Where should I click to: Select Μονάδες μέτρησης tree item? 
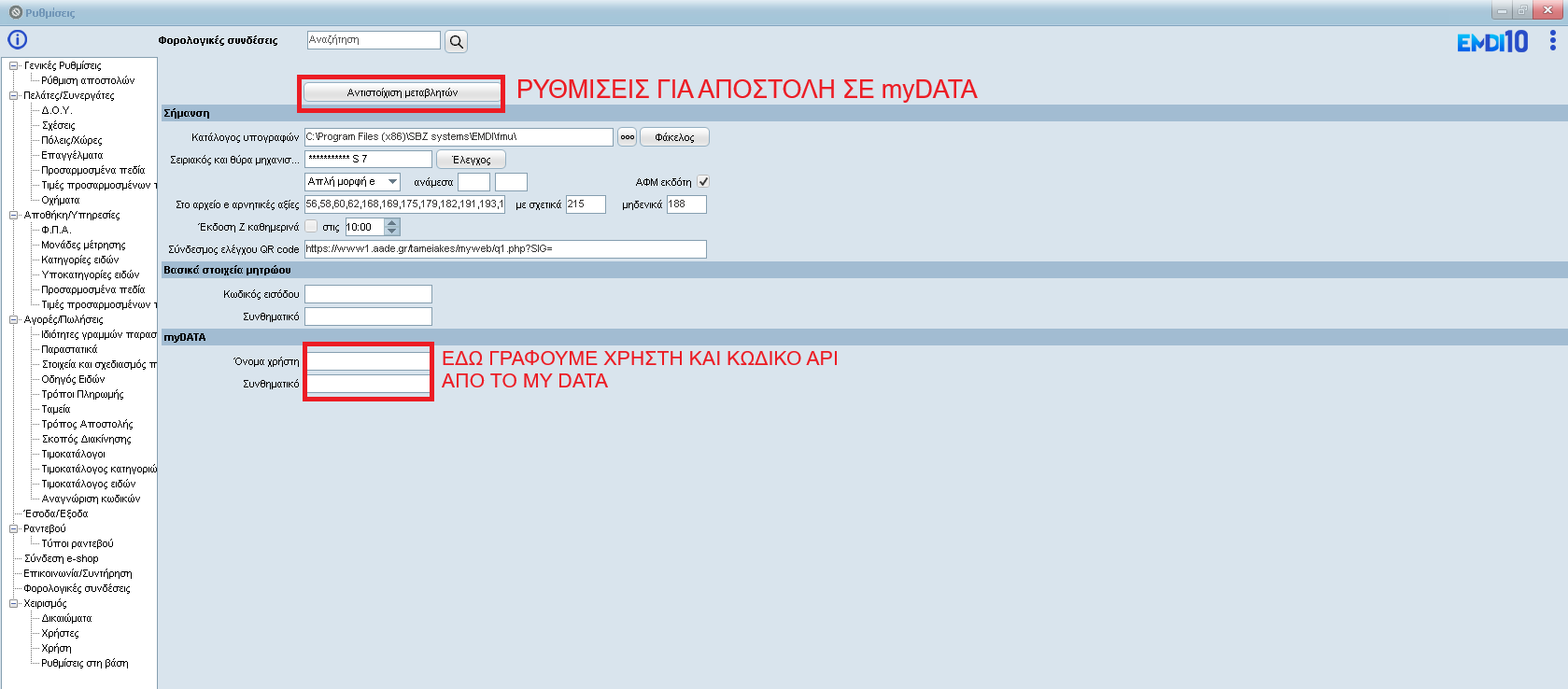point(83,245)
